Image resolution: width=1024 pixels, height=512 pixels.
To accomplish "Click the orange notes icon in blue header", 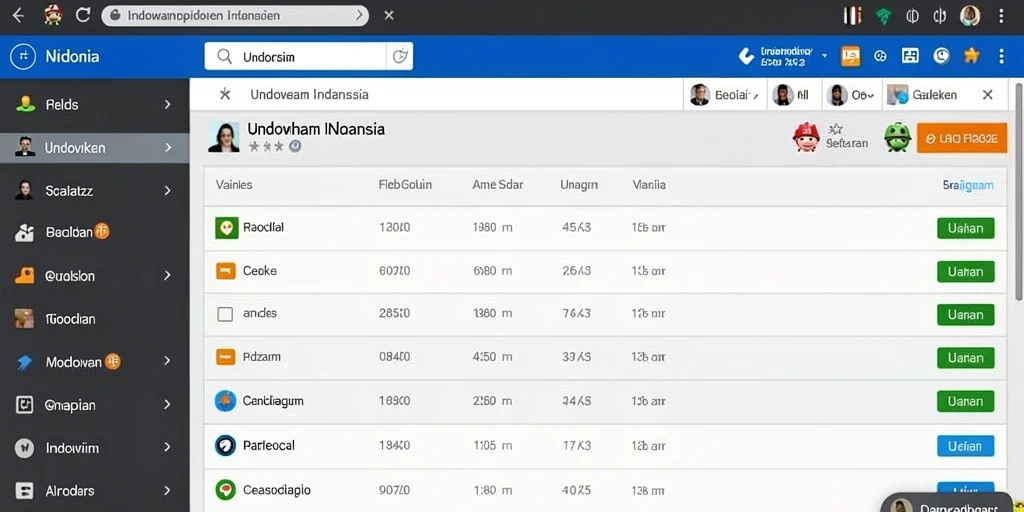I will (850, 57).
